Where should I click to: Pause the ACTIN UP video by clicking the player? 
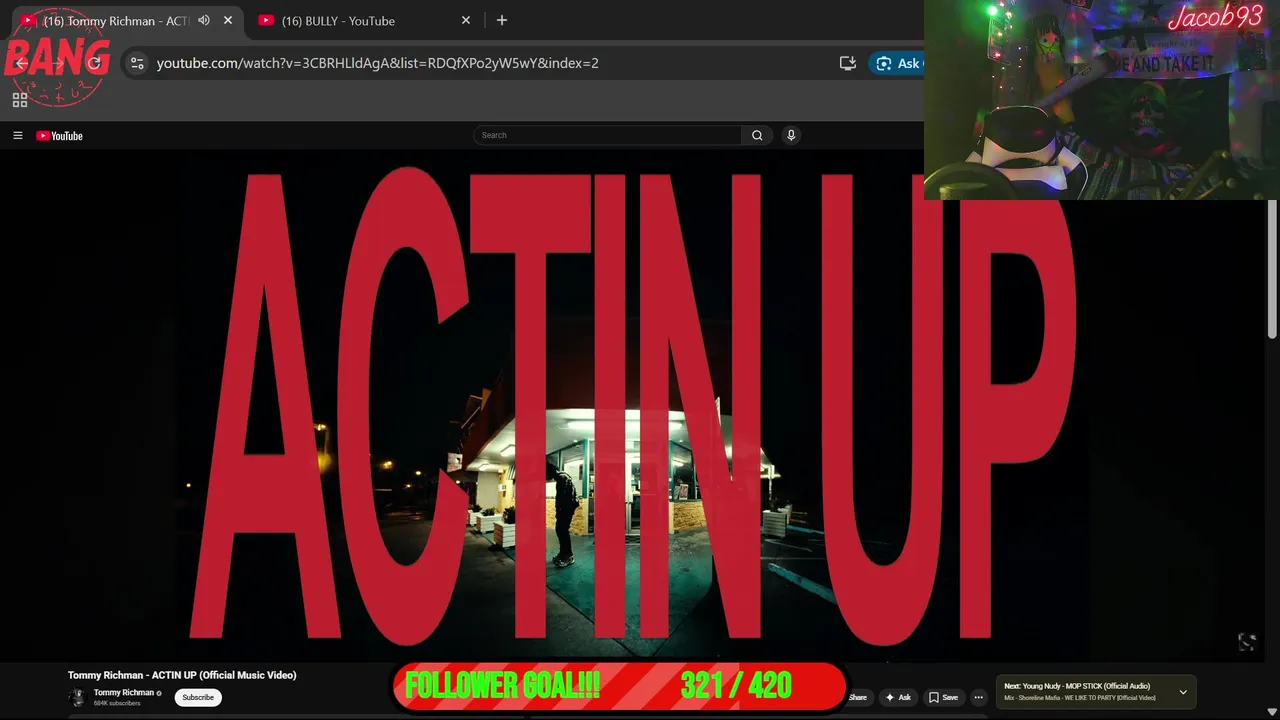(x=632, y=405)
